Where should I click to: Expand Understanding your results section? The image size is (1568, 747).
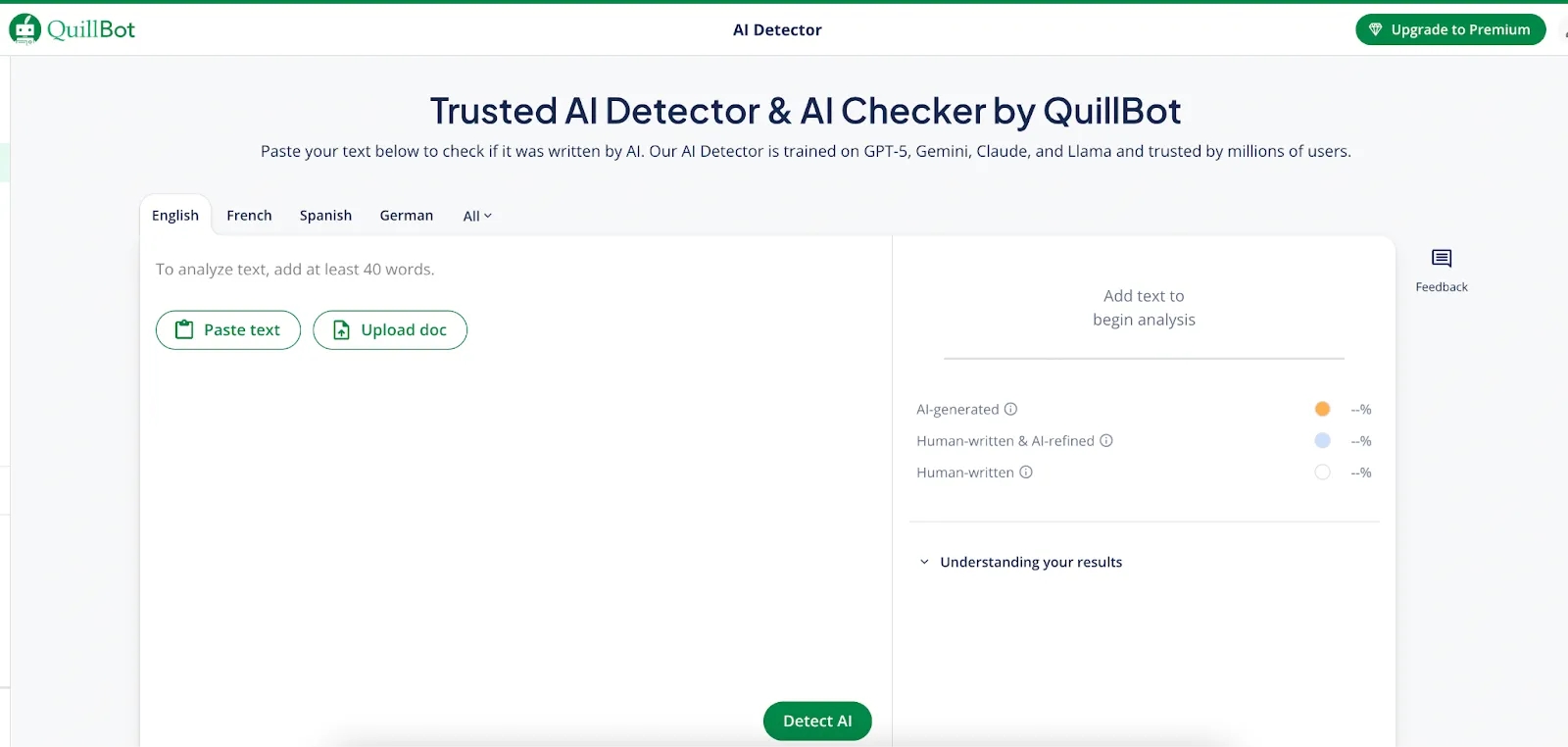(x=1030, y=562)
